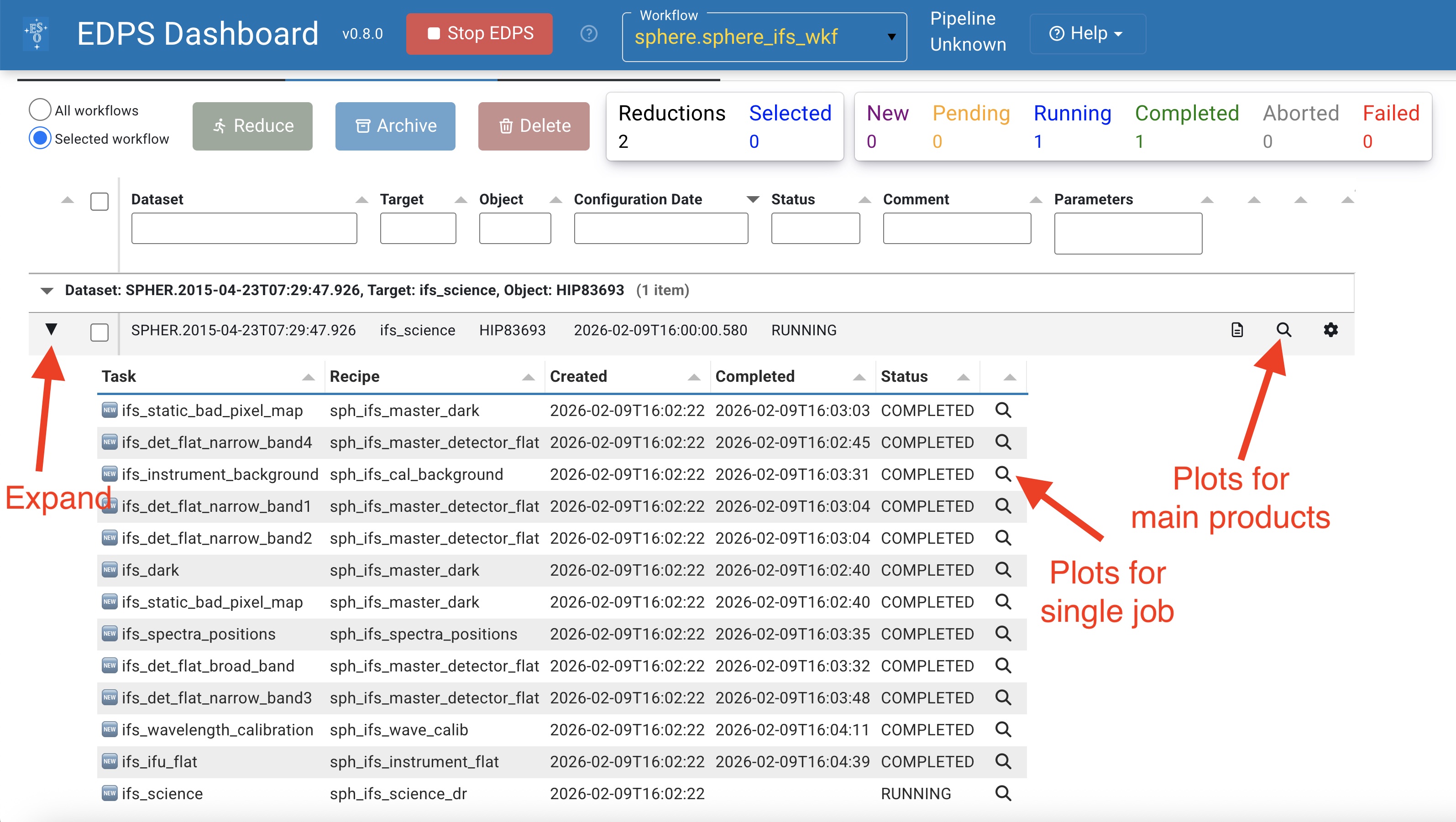The height and width of the screenshot is (822, 1456).
Task: Show plots for ifs_det_flat_narrow_band3 job
Action: point(1003,697)
